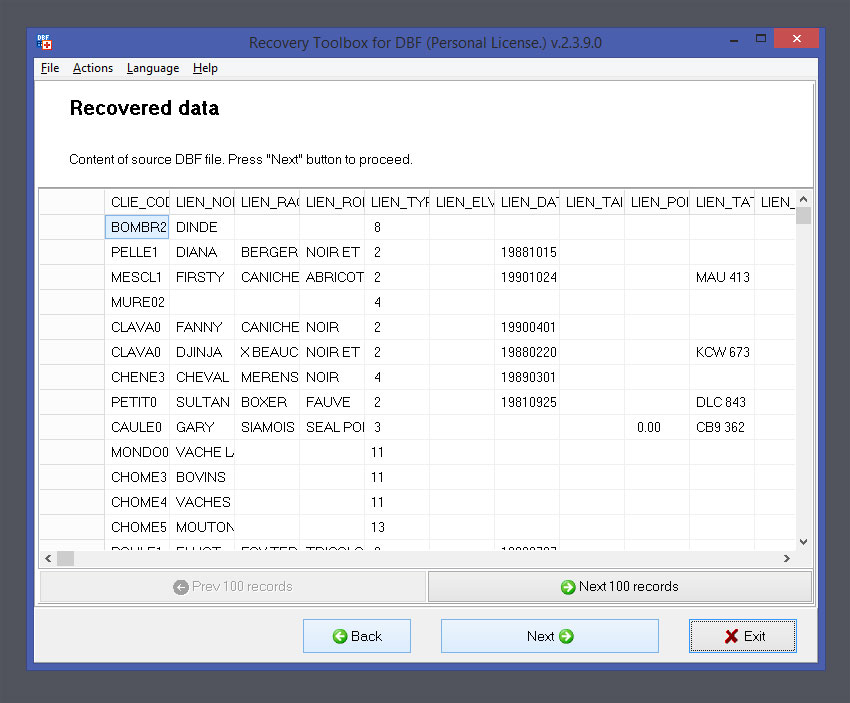850x703 pixels.
Task: Select the LIEN_TAI column header
Action: tap(593, 202)
